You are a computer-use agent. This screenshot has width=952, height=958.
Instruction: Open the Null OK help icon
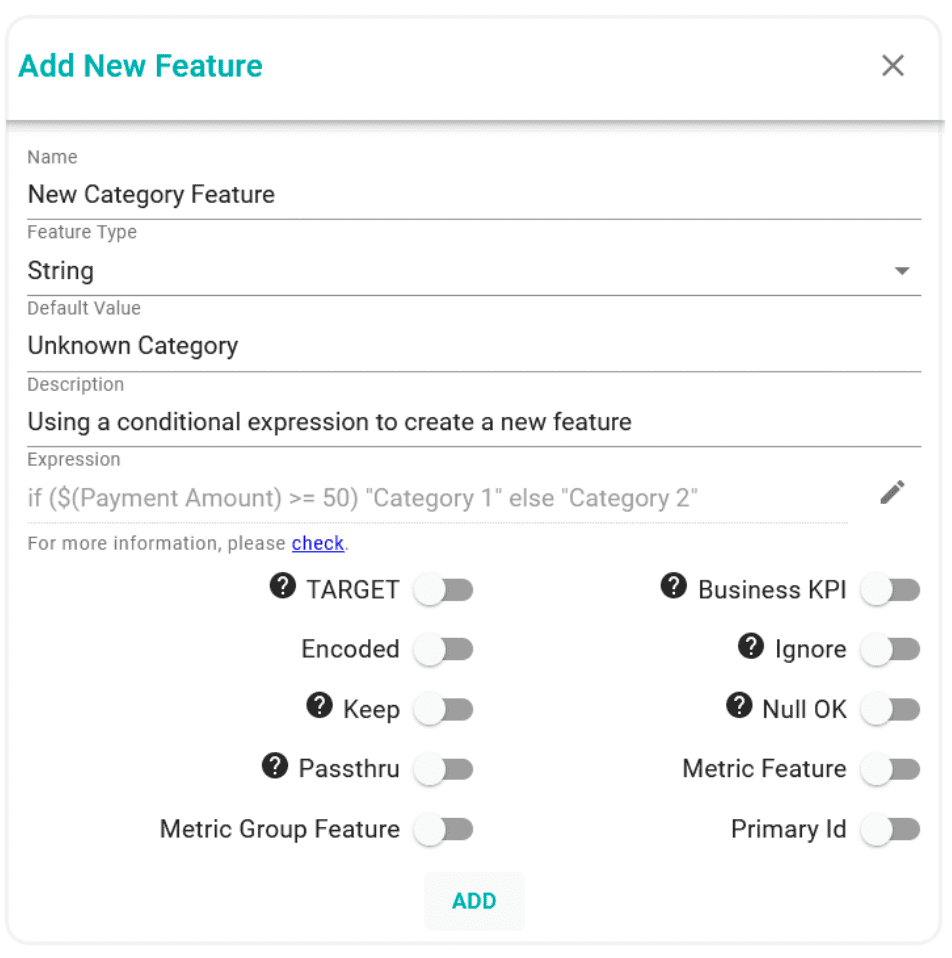[x=739, y=706]
